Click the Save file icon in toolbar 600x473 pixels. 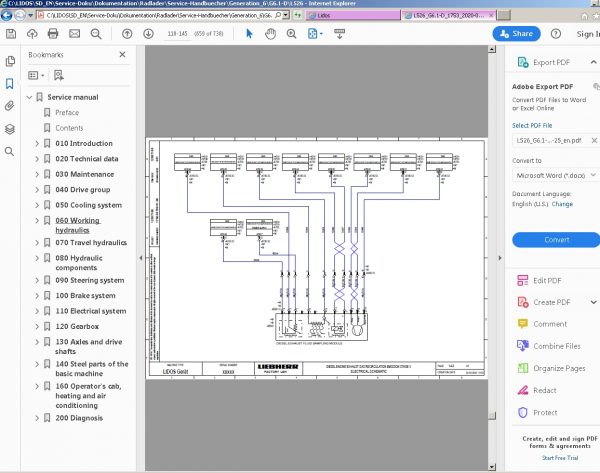[9, 33]
